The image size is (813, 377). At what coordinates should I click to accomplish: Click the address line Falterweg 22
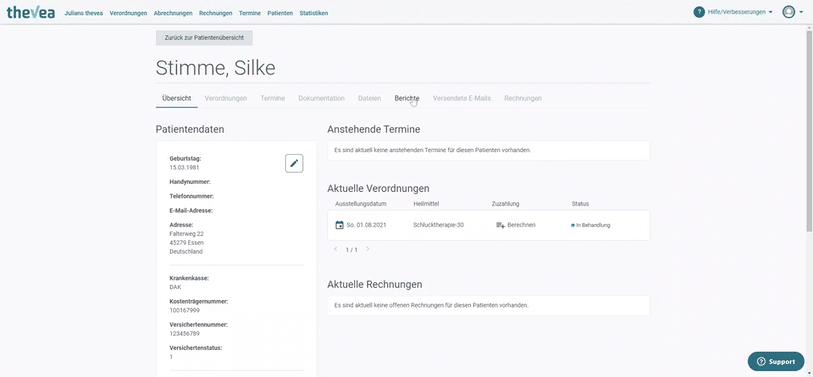(x=187, y=234)
